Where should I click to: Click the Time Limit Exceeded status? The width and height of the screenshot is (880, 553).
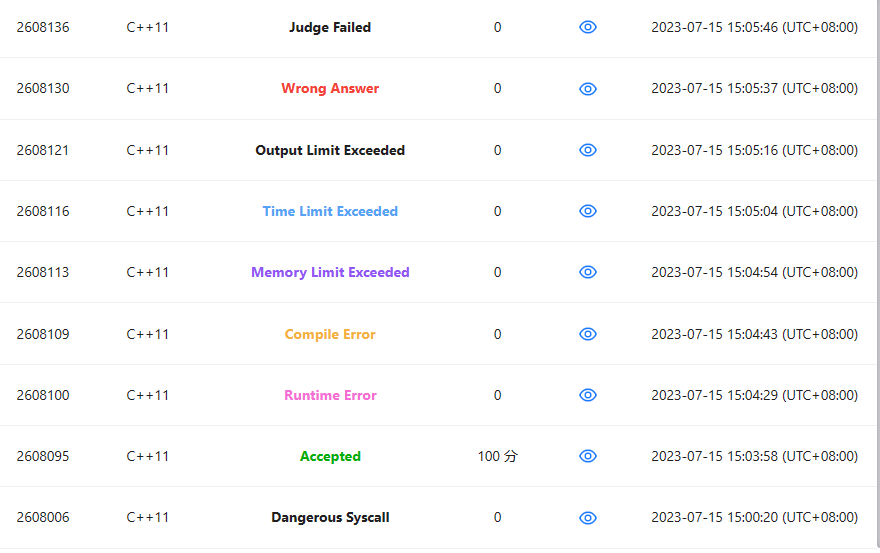click(x=330, y=211)
